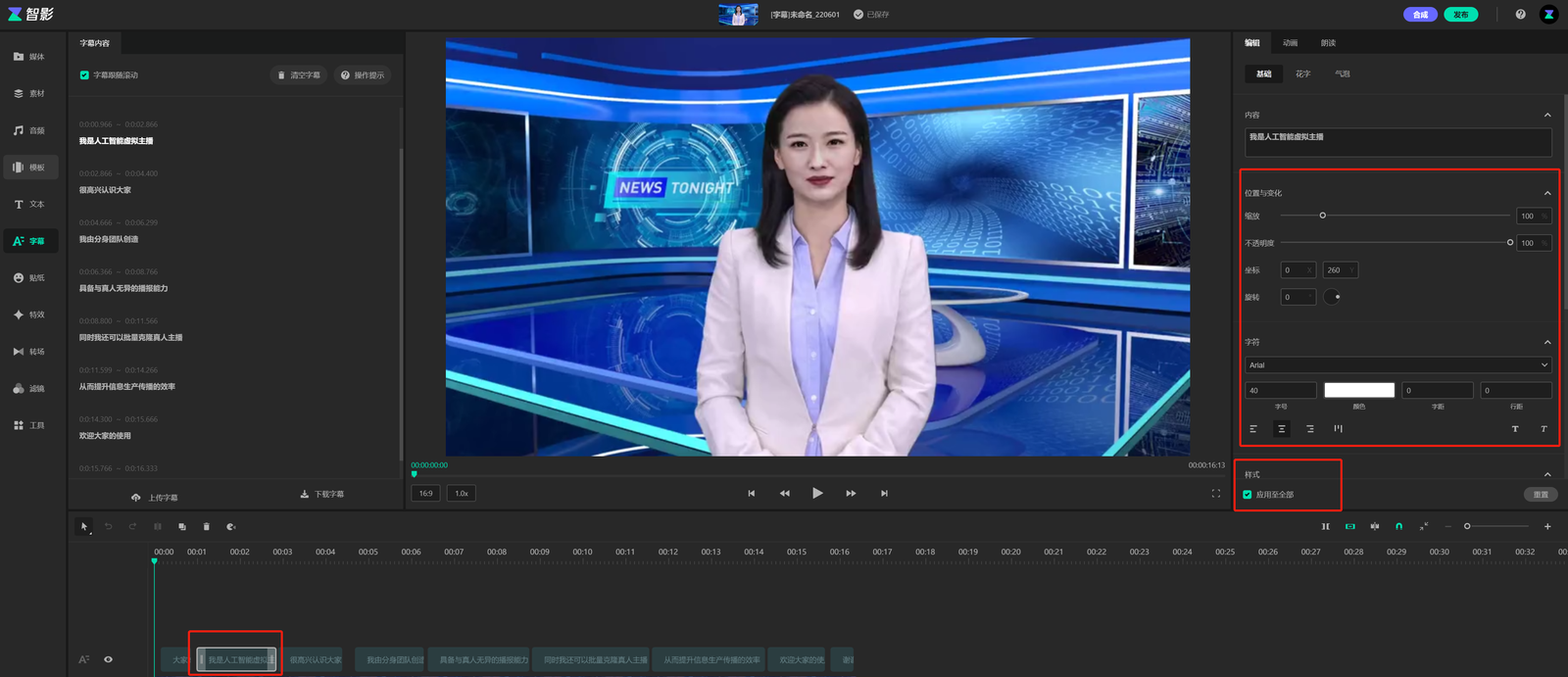The height and width of the screenshot is (677, 1568).
Task: Click the help question mark icon
Action: click(x=1520, y=15)
